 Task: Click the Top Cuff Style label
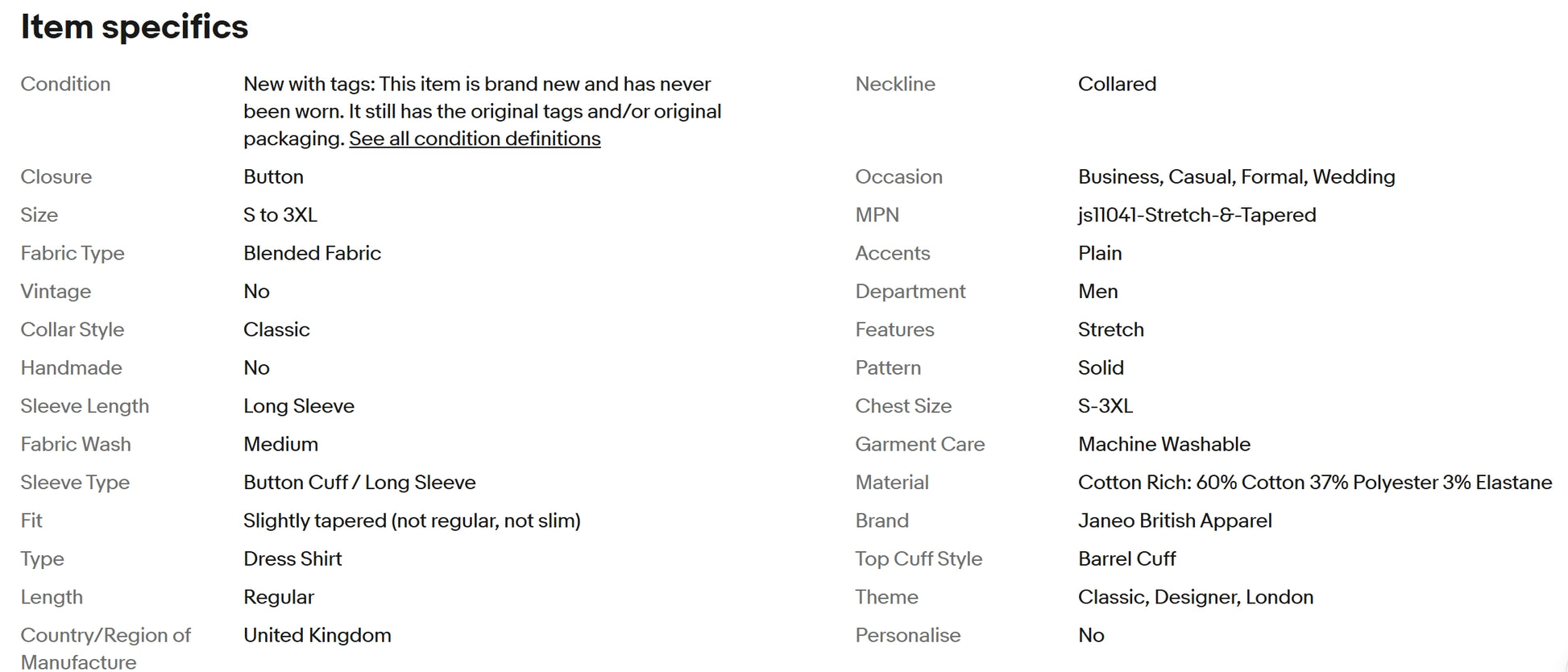click(x=919, y=558)
